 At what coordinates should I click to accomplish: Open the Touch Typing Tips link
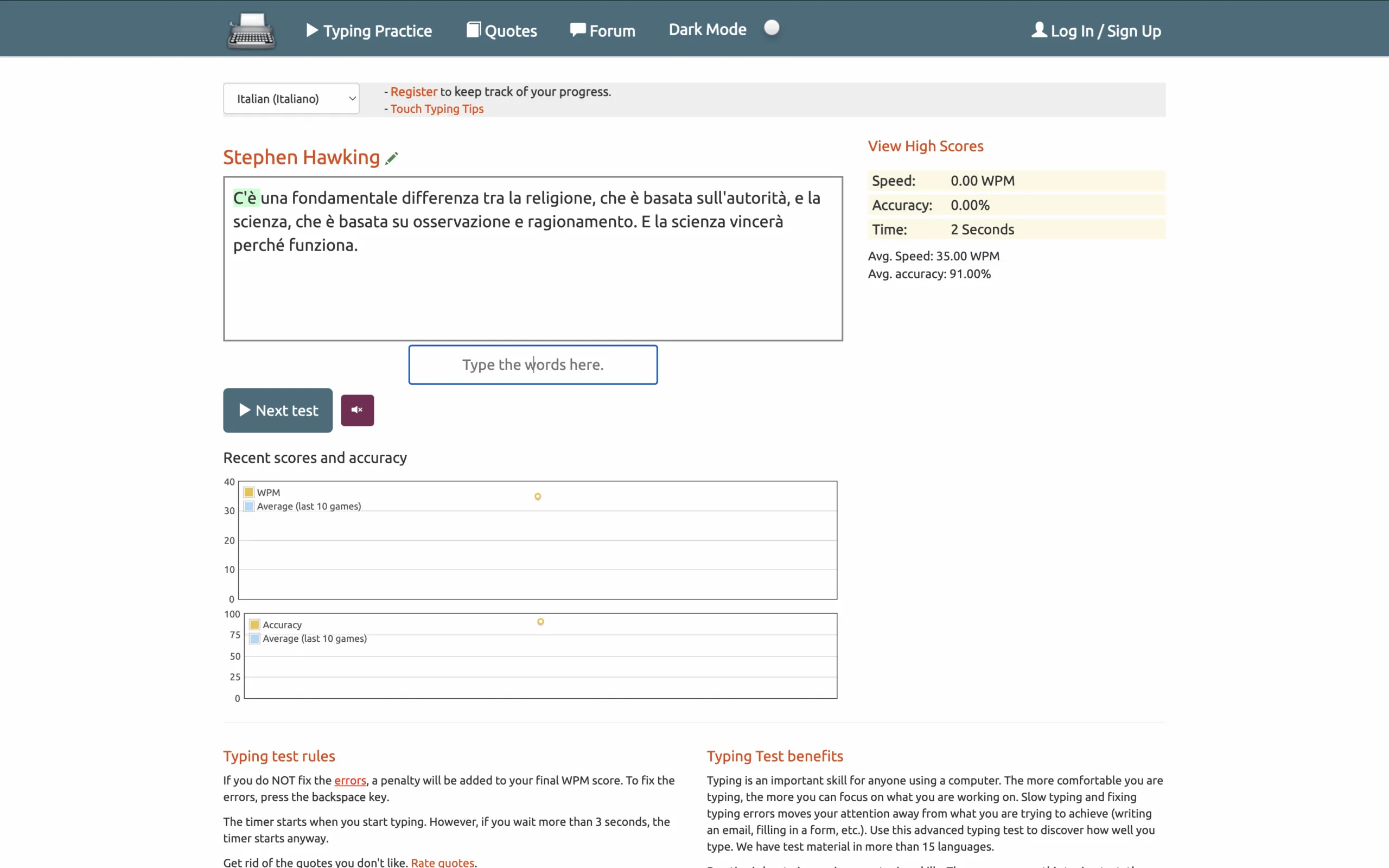[437, 109]
